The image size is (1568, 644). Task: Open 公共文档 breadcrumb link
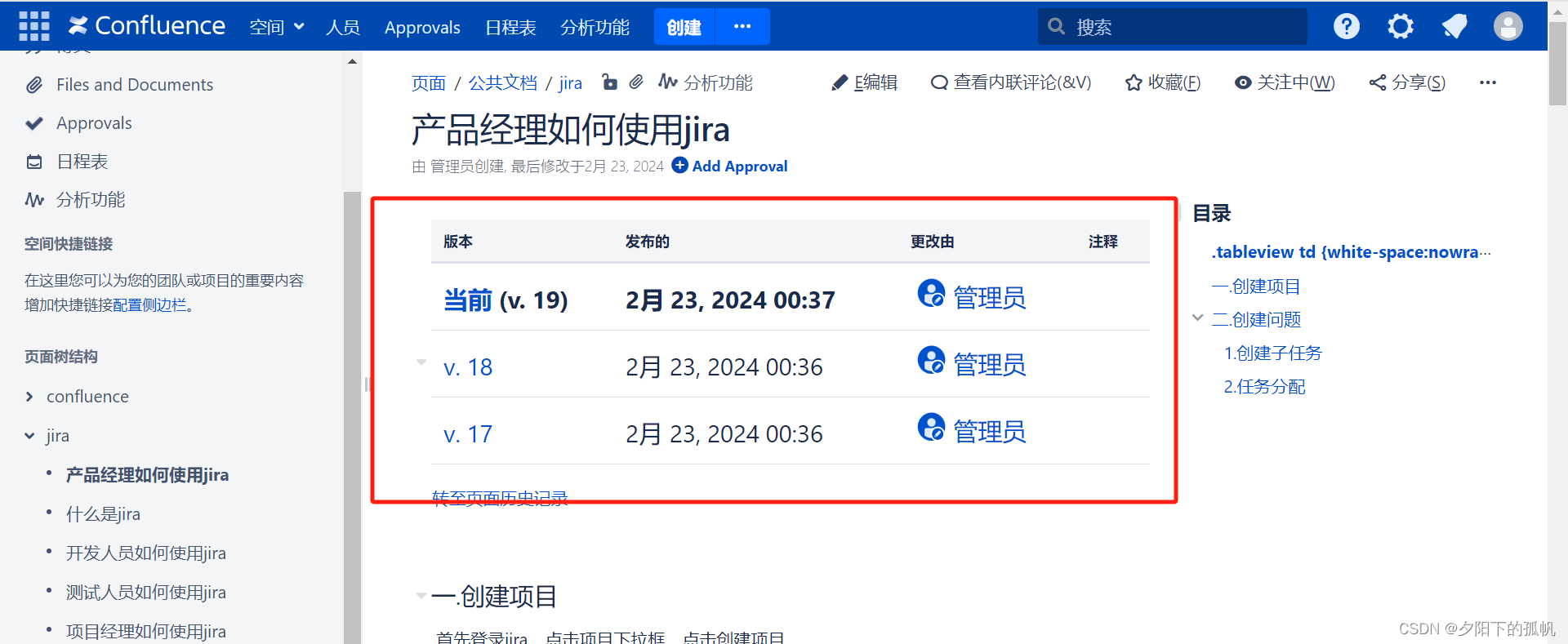click(x=503, y=82)
